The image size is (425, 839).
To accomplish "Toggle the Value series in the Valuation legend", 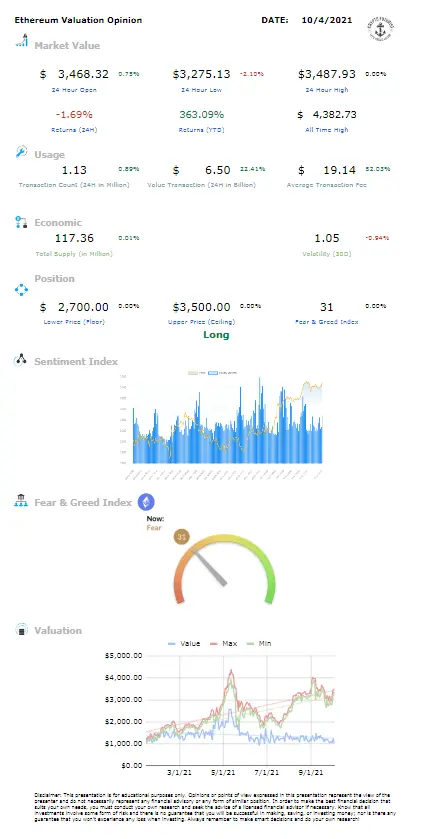I will coord(183,643).
